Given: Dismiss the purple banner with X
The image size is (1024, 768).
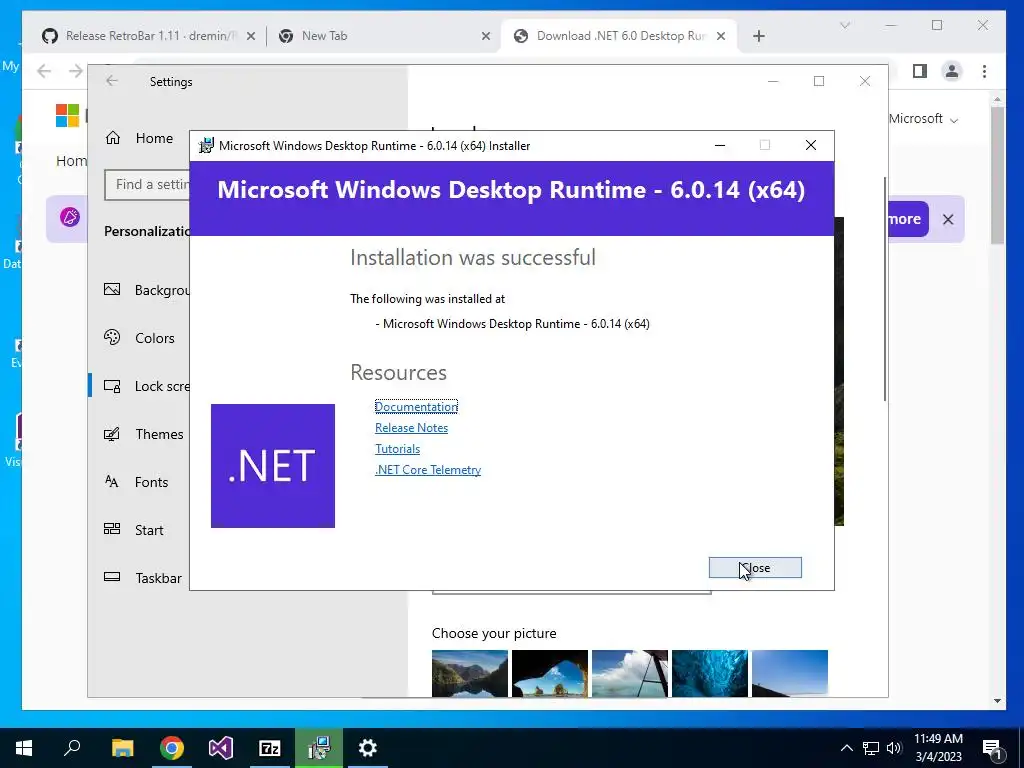Looking at the screenshot, I should pyautogui.click(x=948, y=219).
